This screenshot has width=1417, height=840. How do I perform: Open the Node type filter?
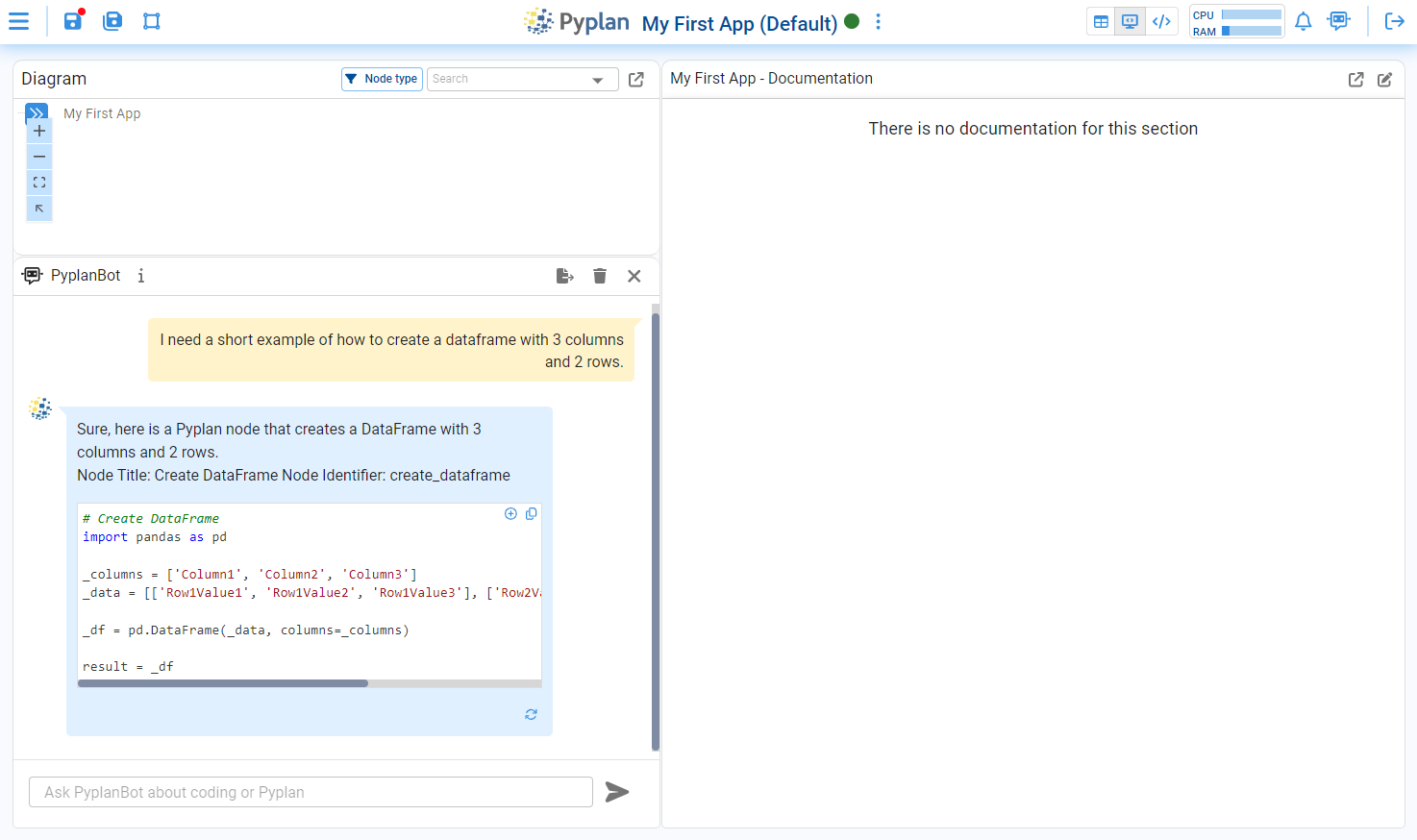[x=382, y=79]
